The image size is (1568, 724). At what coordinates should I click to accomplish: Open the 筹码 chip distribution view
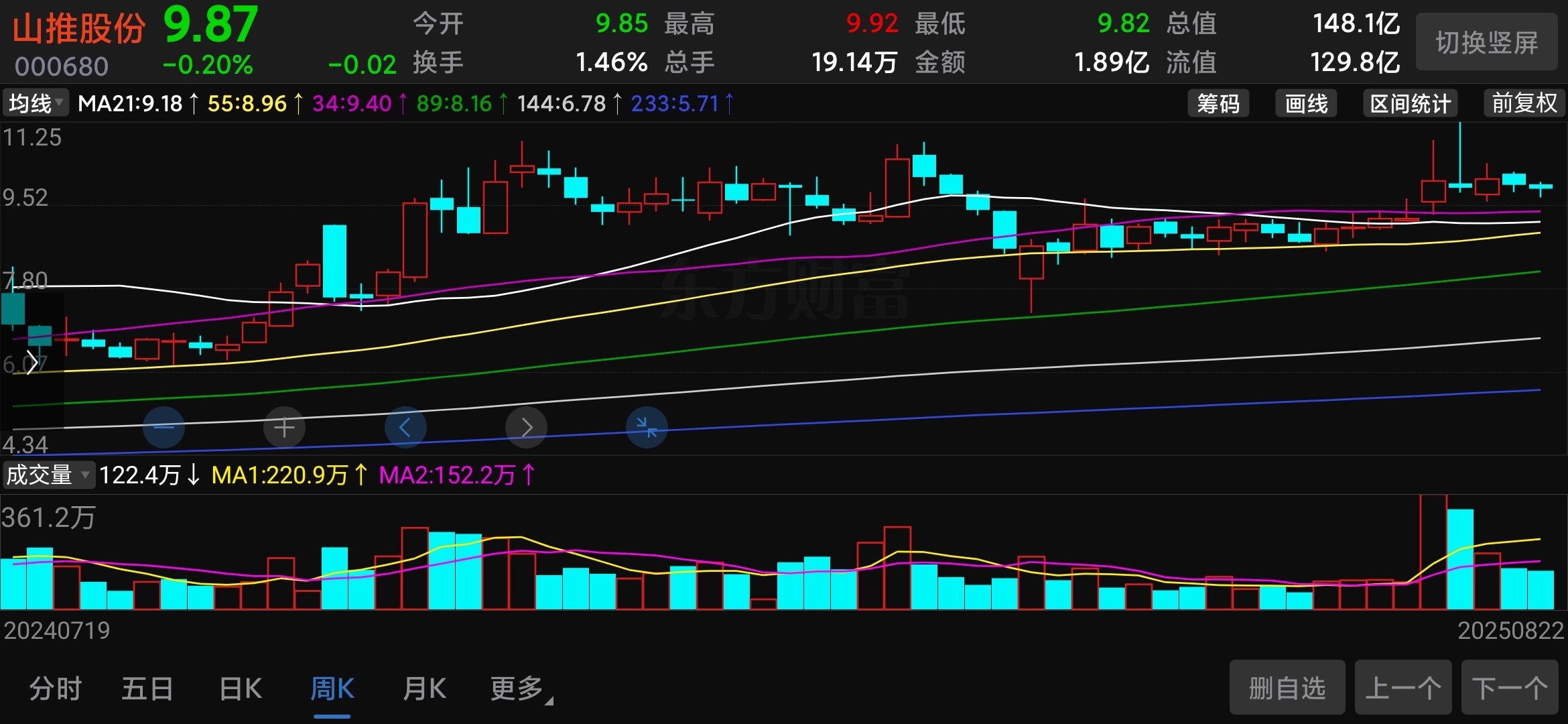pyautogui.click(x=1218, y=103)
